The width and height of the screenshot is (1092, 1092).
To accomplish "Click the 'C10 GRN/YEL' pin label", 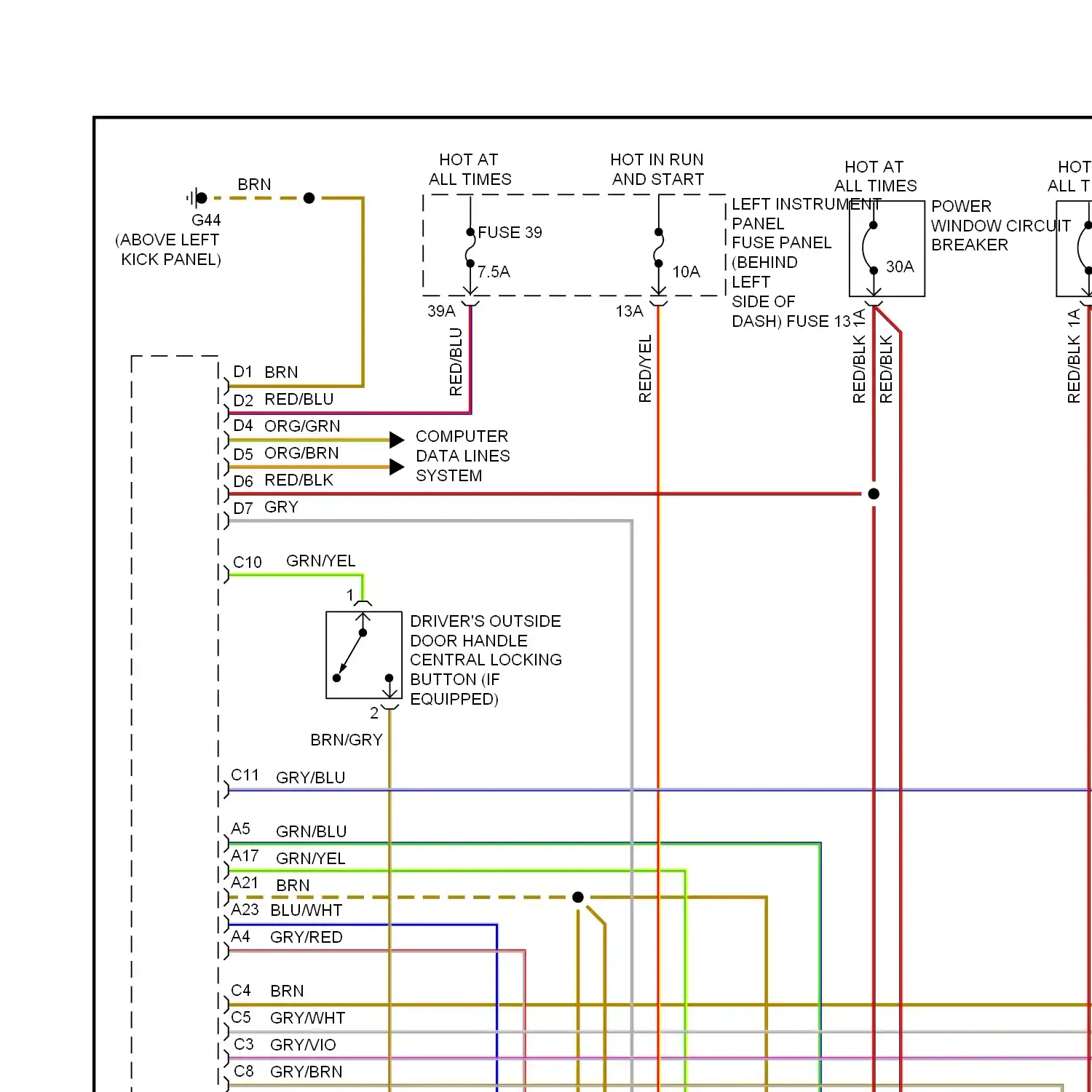I will 294,561.
